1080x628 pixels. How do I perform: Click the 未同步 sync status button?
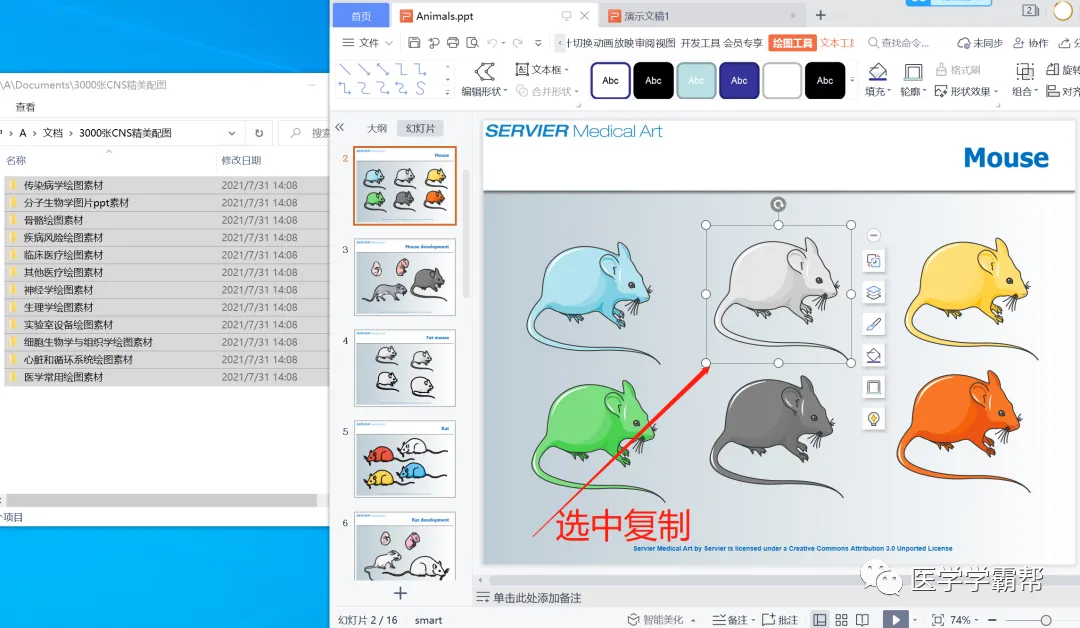point(980,43)
